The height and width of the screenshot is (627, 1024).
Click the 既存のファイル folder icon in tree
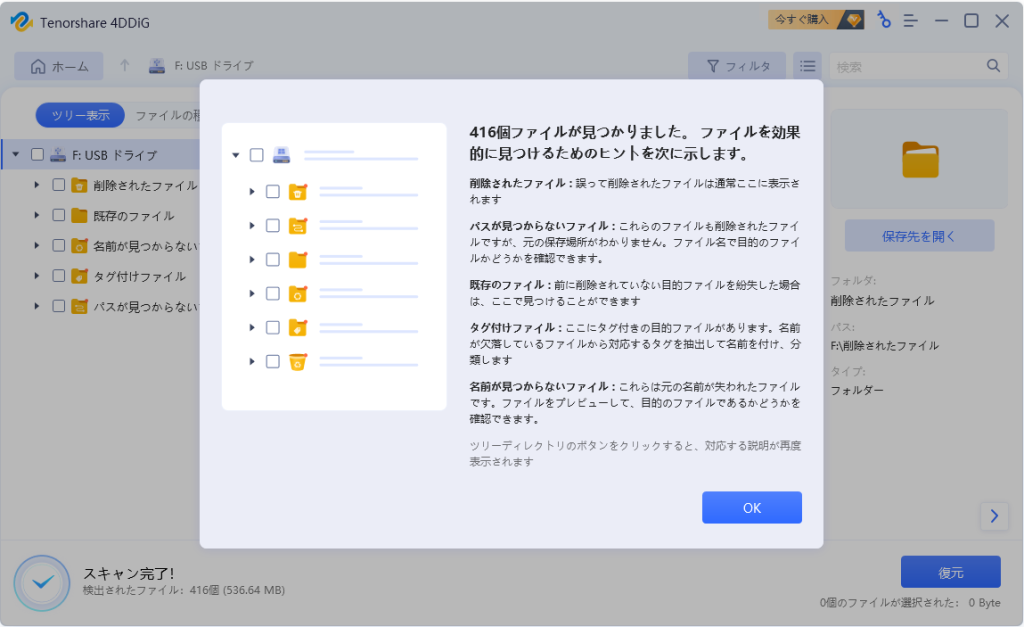pyautogui.click(x=79, y=216)
